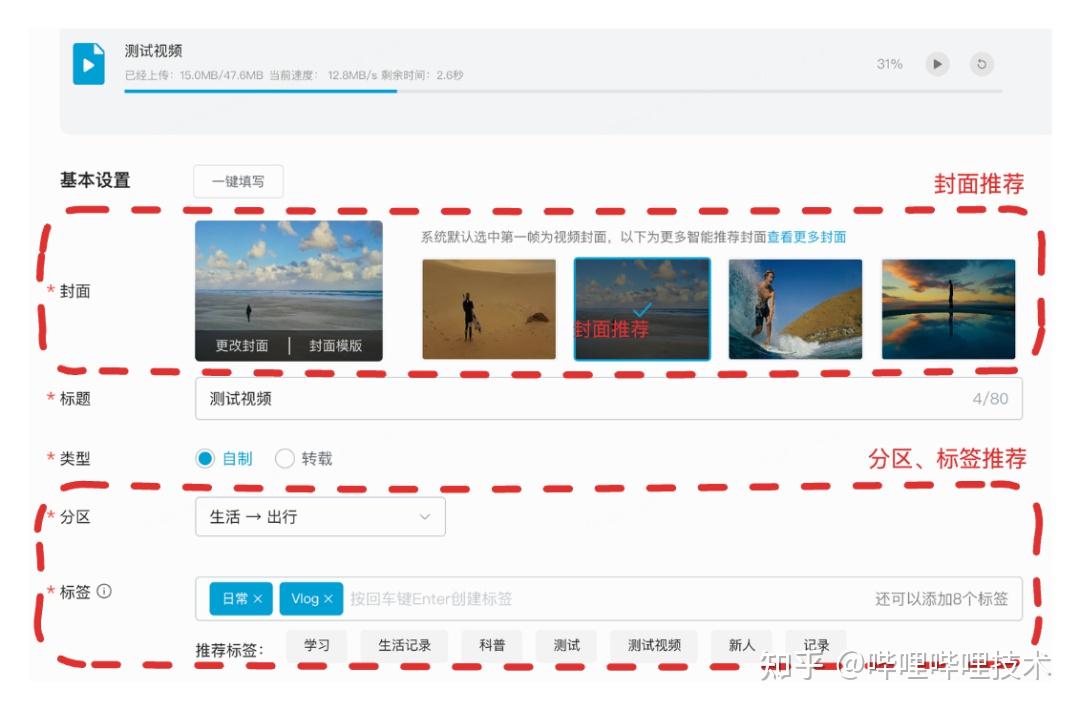The width and height of the screenshot is (1080, 710).
Task: Click the surfer cover thumbnail
Action: pos(795,308)
